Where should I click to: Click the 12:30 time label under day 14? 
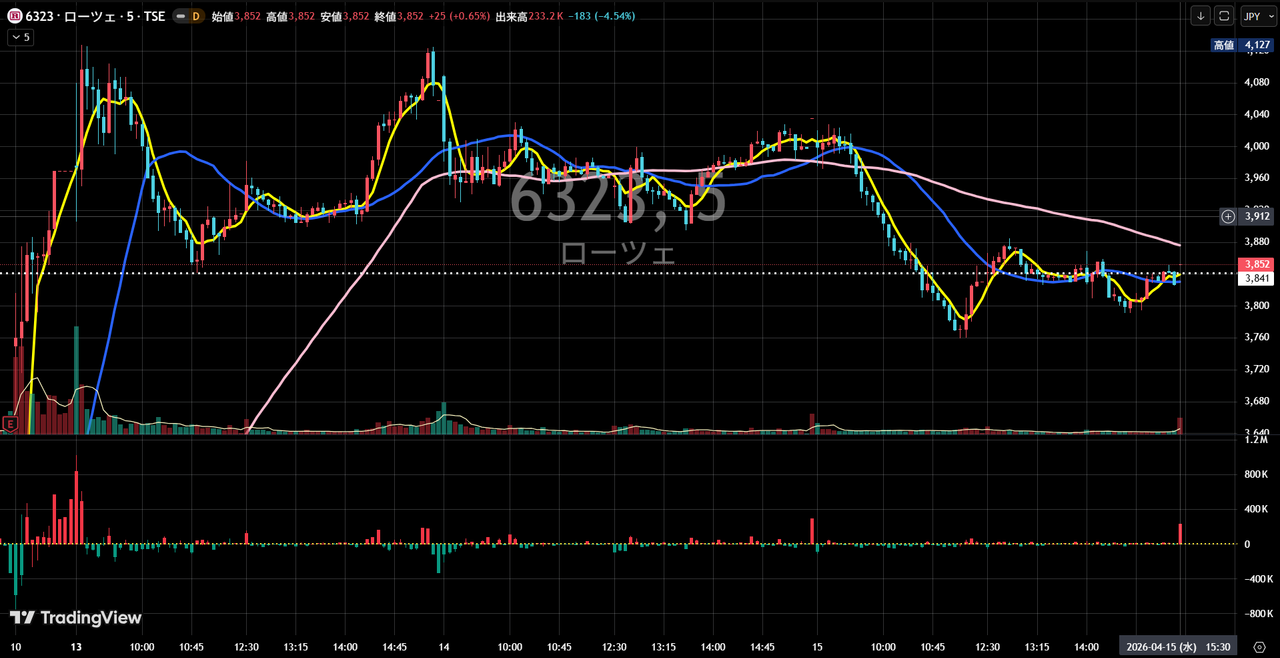[615, 647]
